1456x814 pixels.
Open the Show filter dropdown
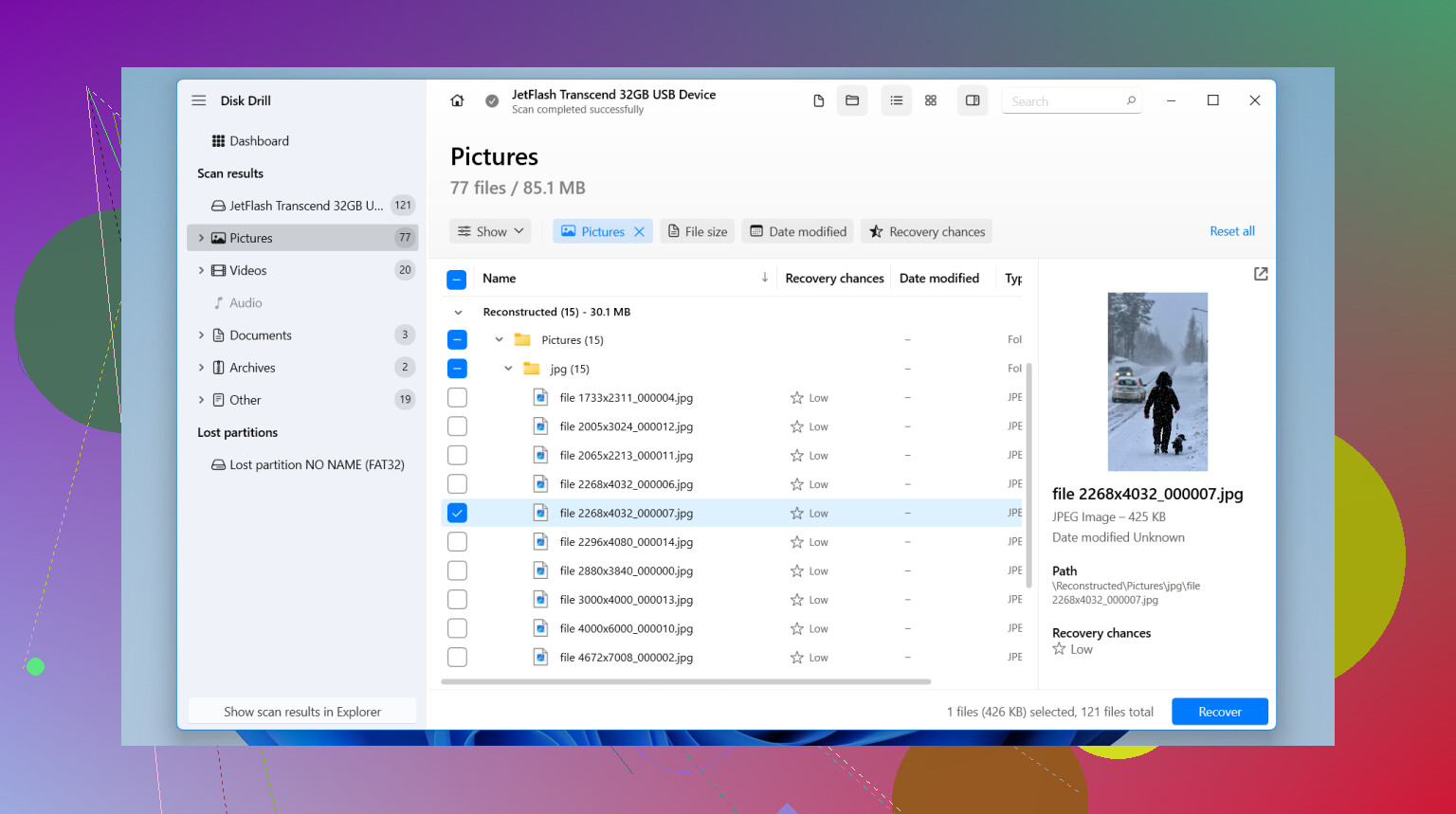pos(490,231)
